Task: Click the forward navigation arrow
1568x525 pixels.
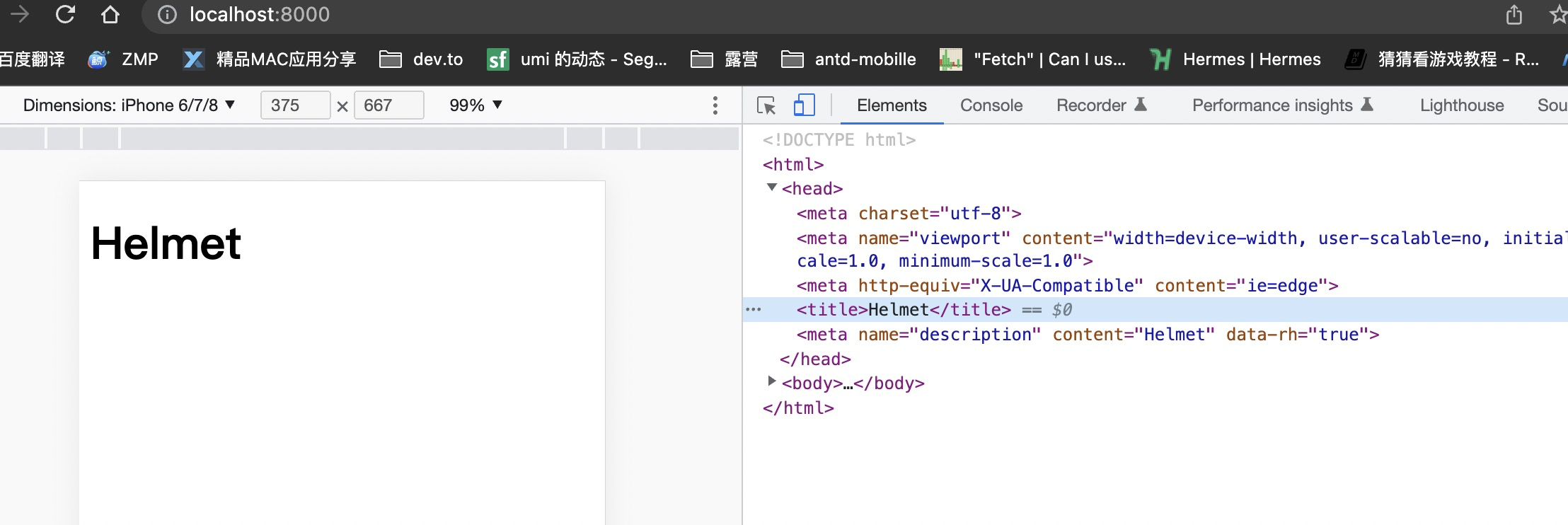Action: point(20,14)
